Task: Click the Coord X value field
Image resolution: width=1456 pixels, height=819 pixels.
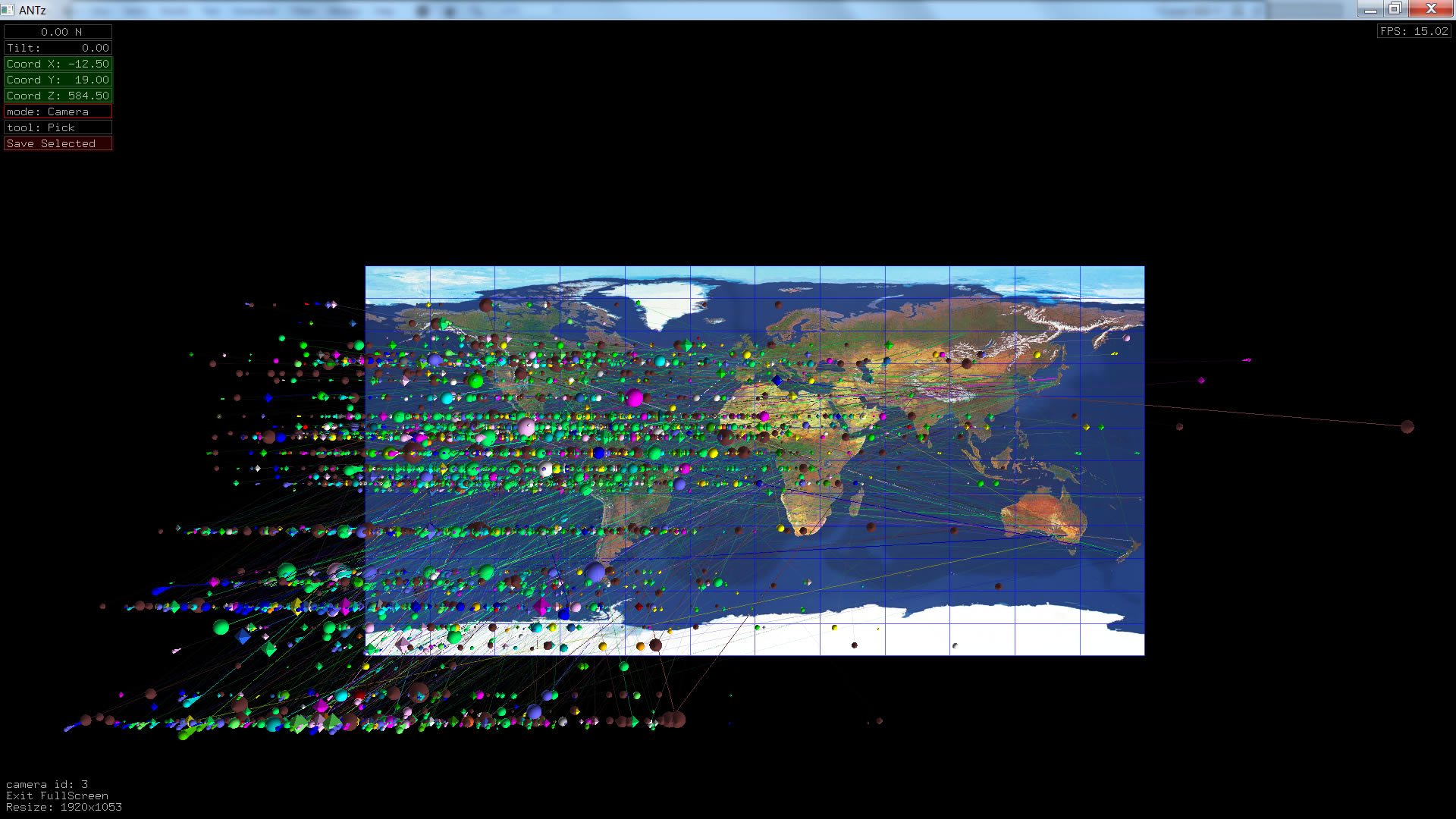Action: coord(58,64)
